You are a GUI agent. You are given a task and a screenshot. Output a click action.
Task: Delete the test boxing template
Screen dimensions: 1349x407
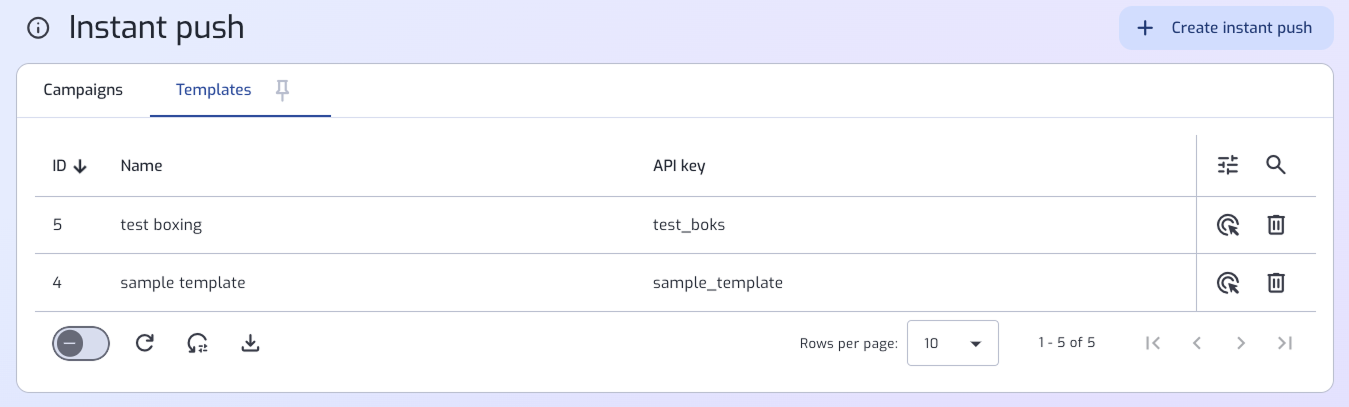pyautogui.click(x=1276, y=225)
